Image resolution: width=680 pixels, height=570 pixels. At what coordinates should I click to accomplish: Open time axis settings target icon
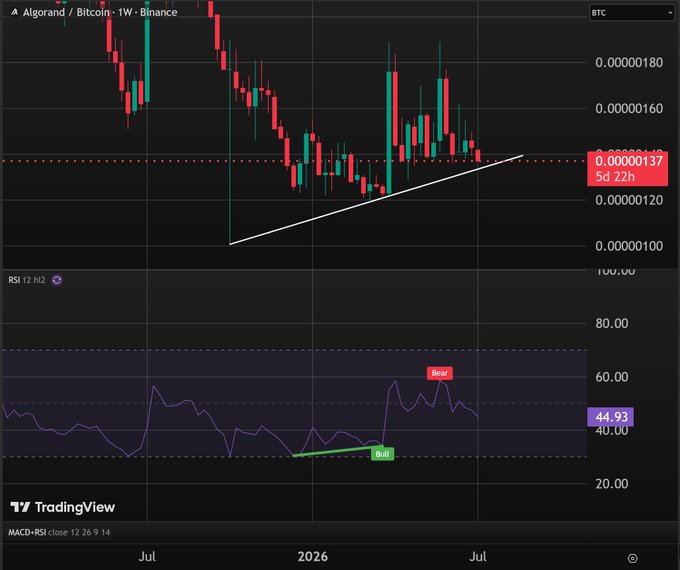633,558
